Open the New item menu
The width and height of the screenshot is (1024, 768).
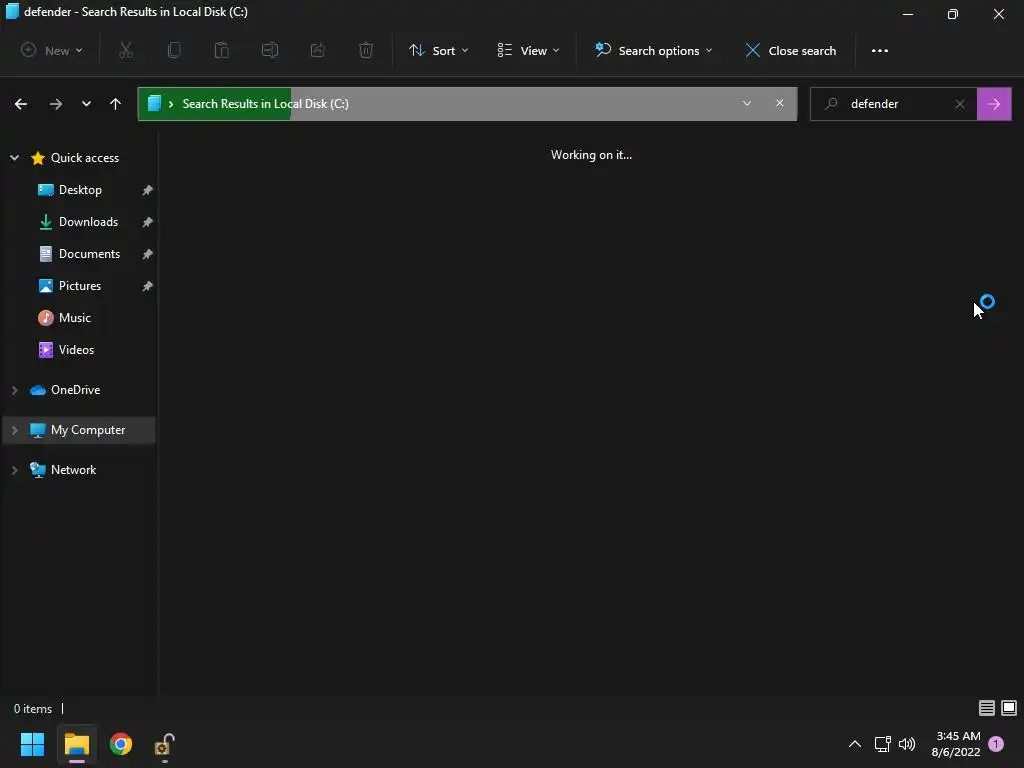click(52, 50)
